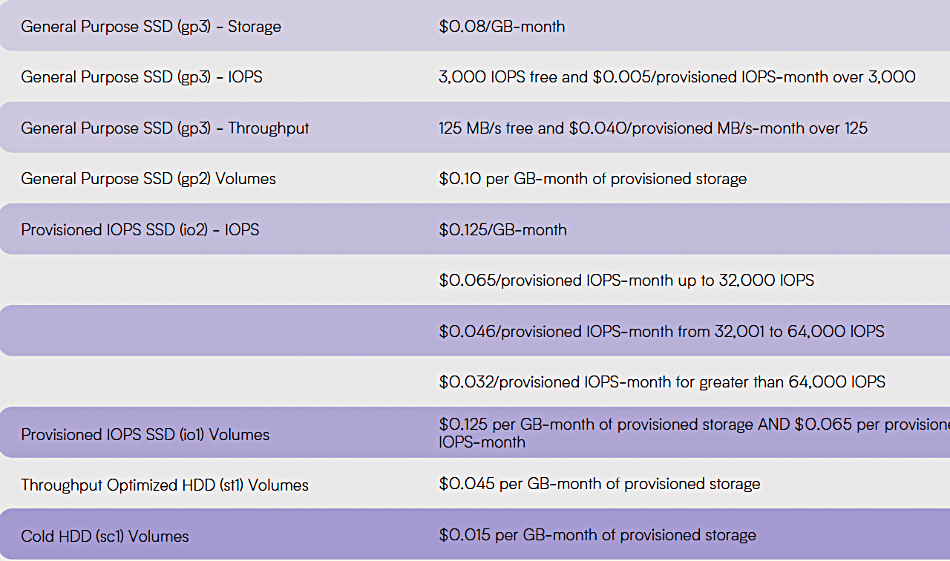Click the 125 MB/s free pricing text
The width and height of the screenshot is (950, 561).
pyautogui.click(x=653, y=128)
